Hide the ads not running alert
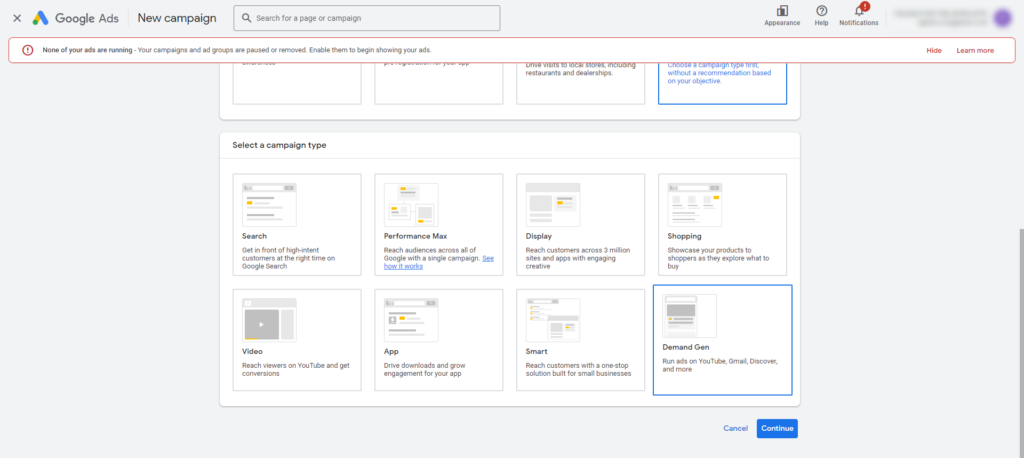 point(934,50)
